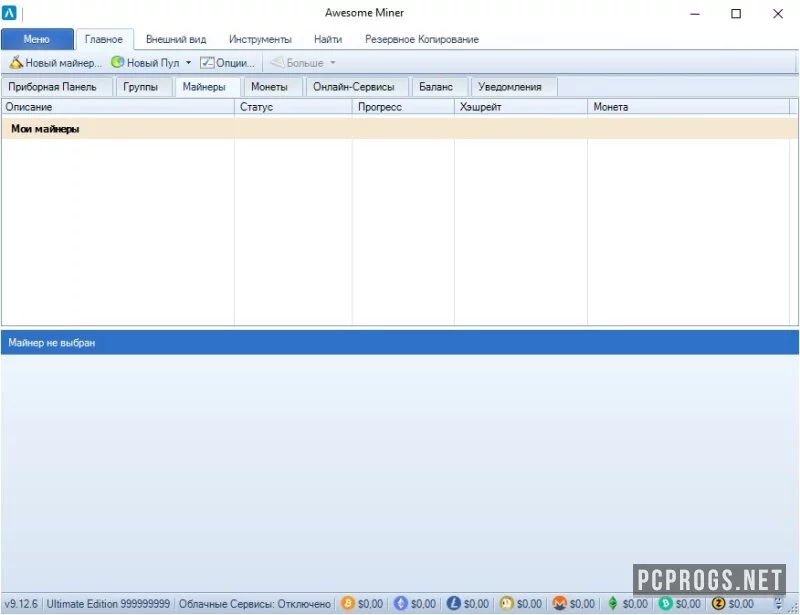Click the Awesome Miner logo in title bar

[9, 13]
